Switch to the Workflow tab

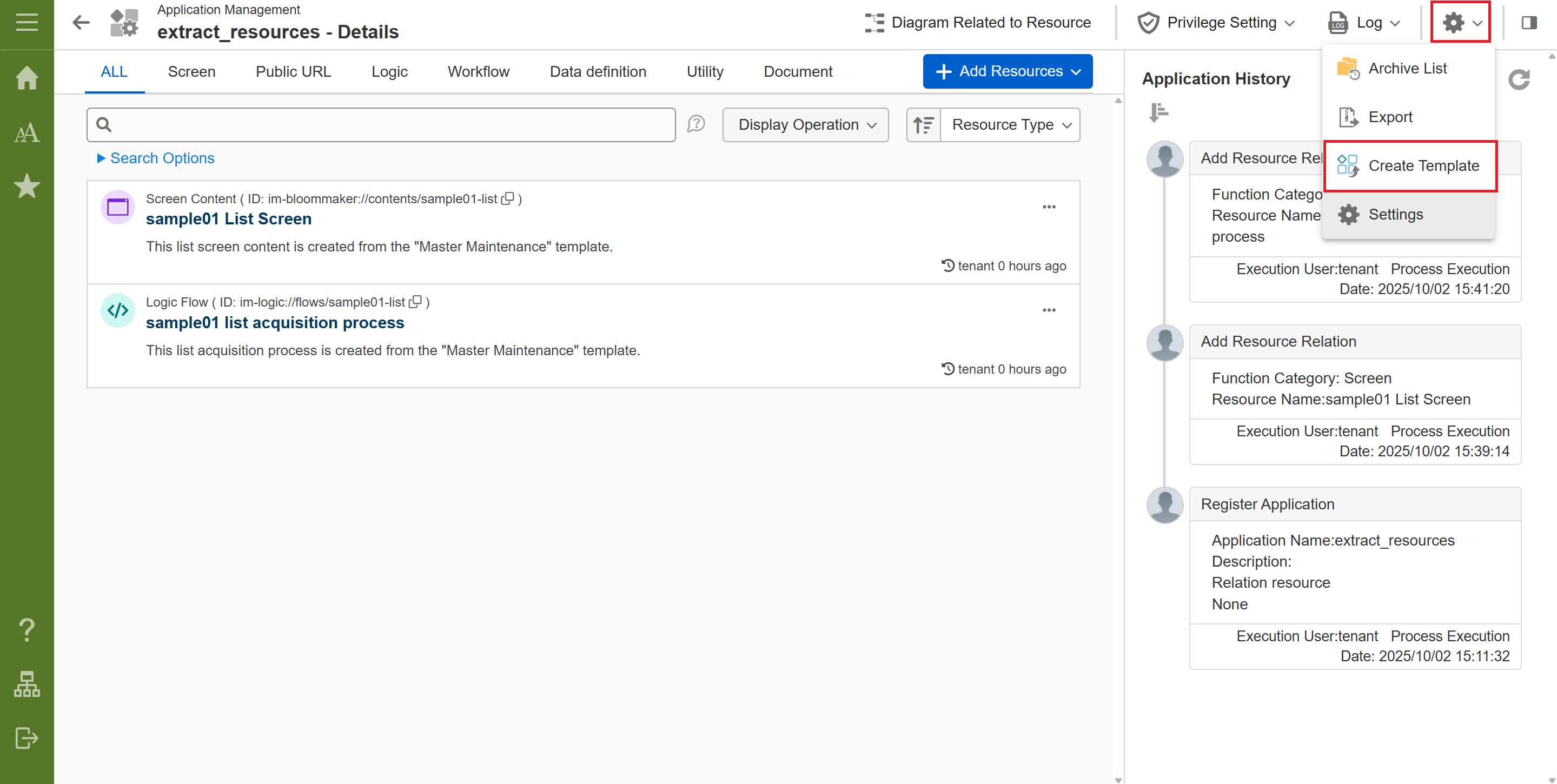[478, 72]
